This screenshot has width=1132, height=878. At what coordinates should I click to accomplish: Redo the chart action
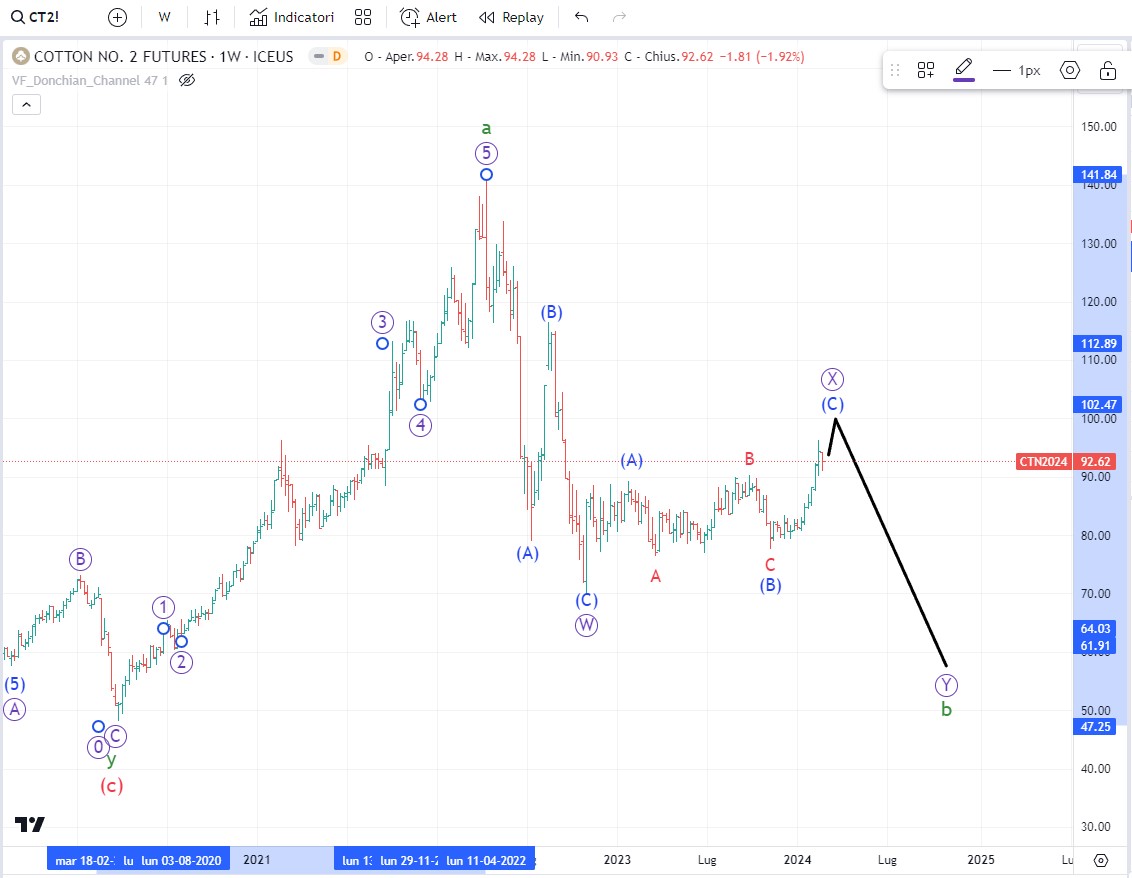(619, 17)
